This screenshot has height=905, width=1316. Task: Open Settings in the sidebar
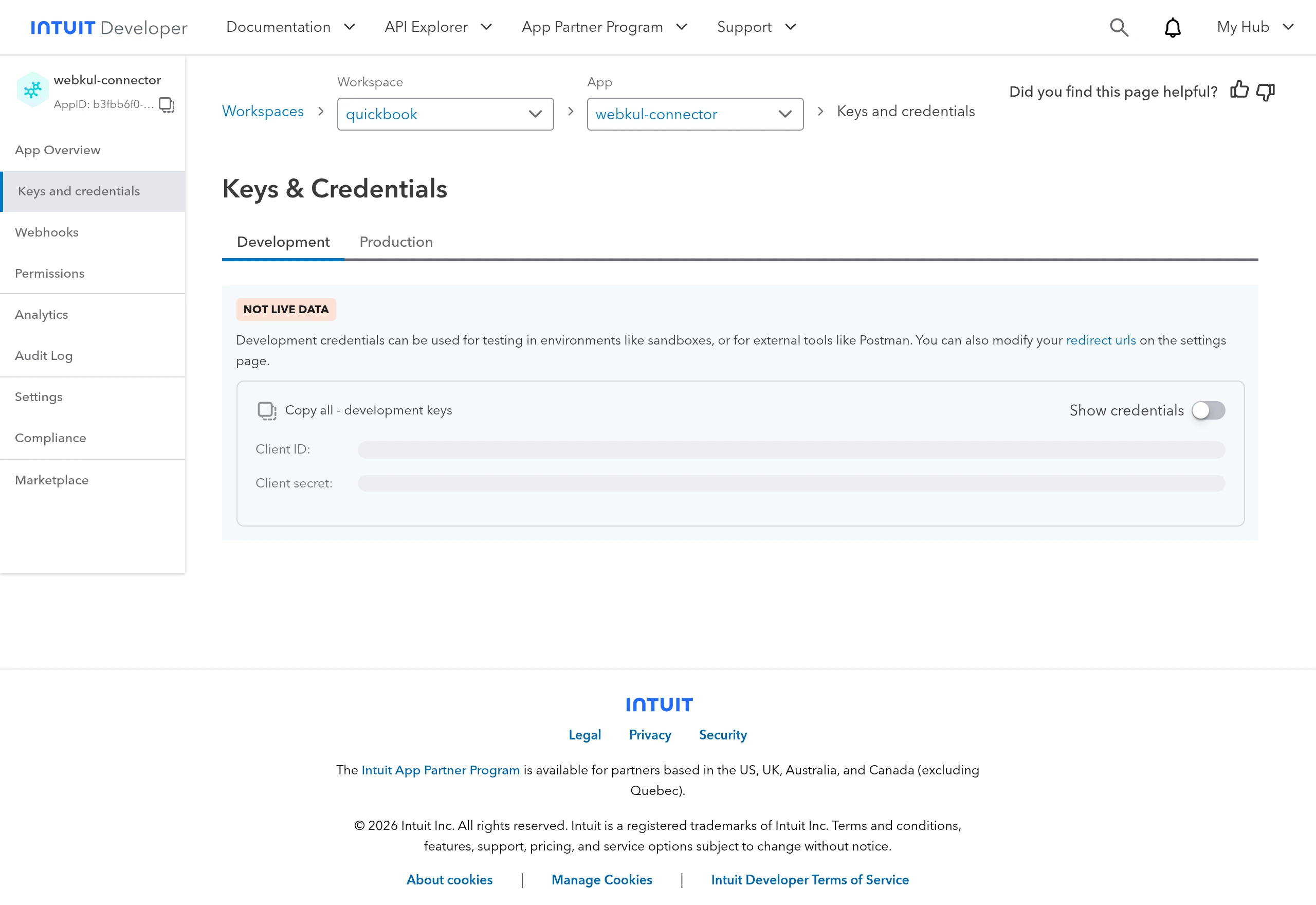[x=93, y=397]
